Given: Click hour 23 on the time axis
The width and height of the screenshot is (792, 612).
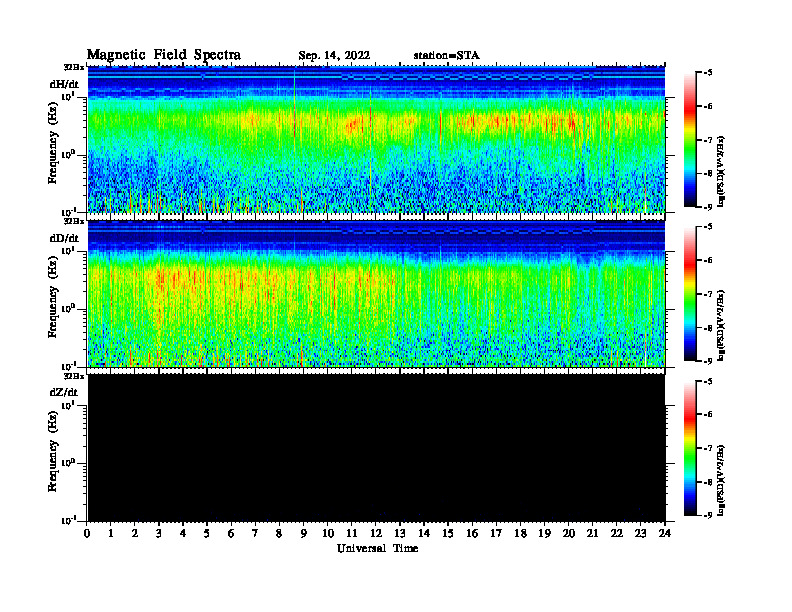Looking at the screenshot, I should click(641, 534).
